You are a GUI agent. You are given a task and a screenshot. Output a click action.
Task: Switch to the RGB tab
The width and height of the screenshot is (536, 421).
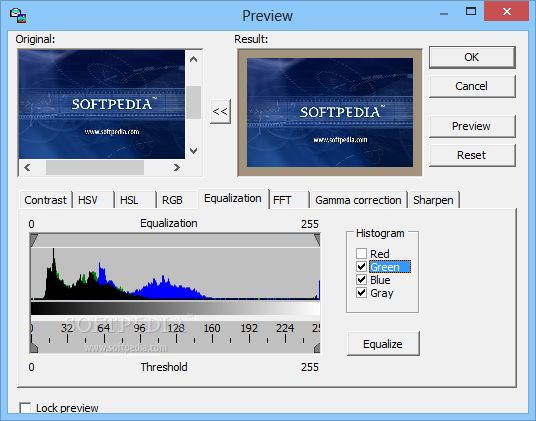point(177,200)
